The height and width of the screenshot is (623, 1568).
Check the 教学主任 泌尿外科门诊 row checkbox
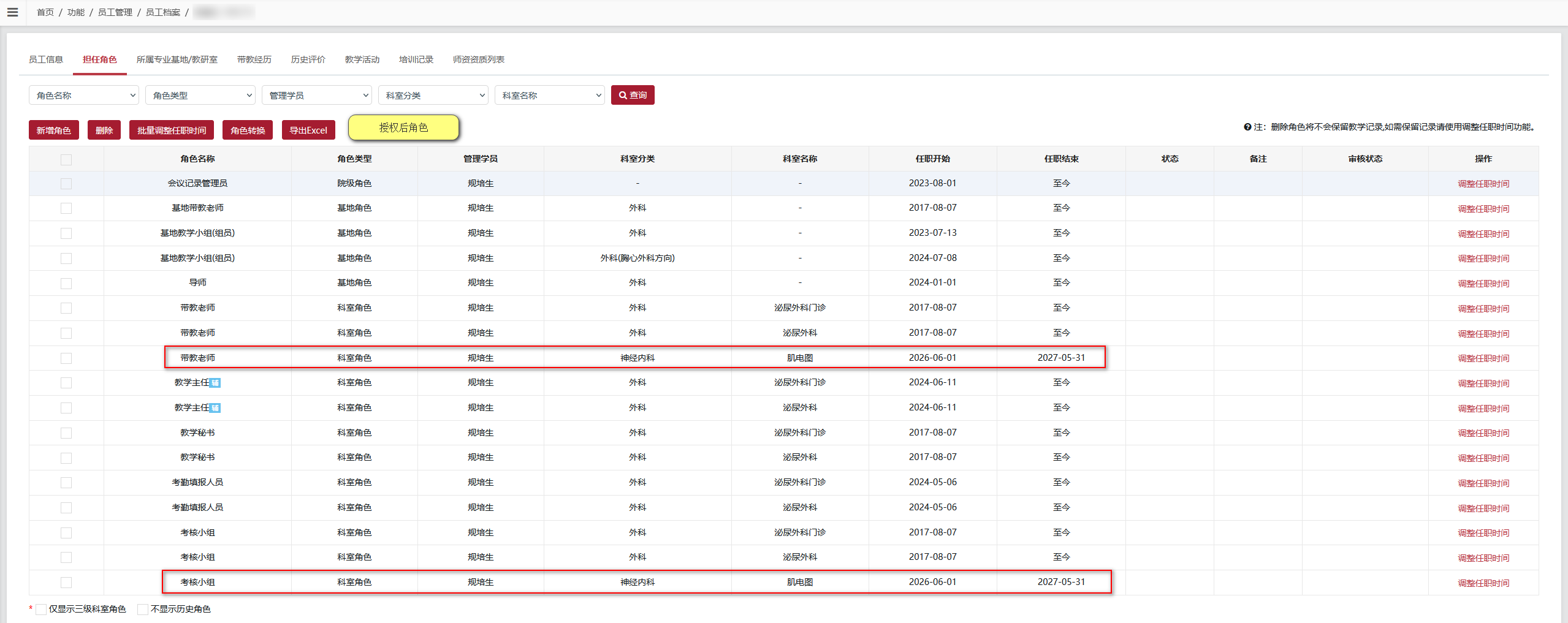tap(66, 383)
